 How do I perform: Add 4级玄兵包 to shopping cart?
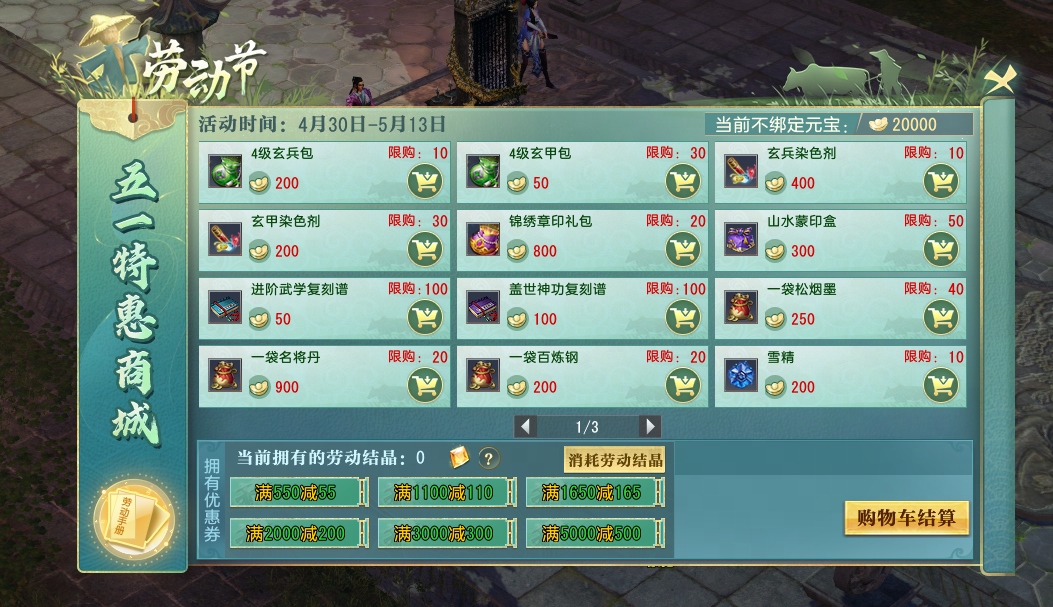point(425,181)
